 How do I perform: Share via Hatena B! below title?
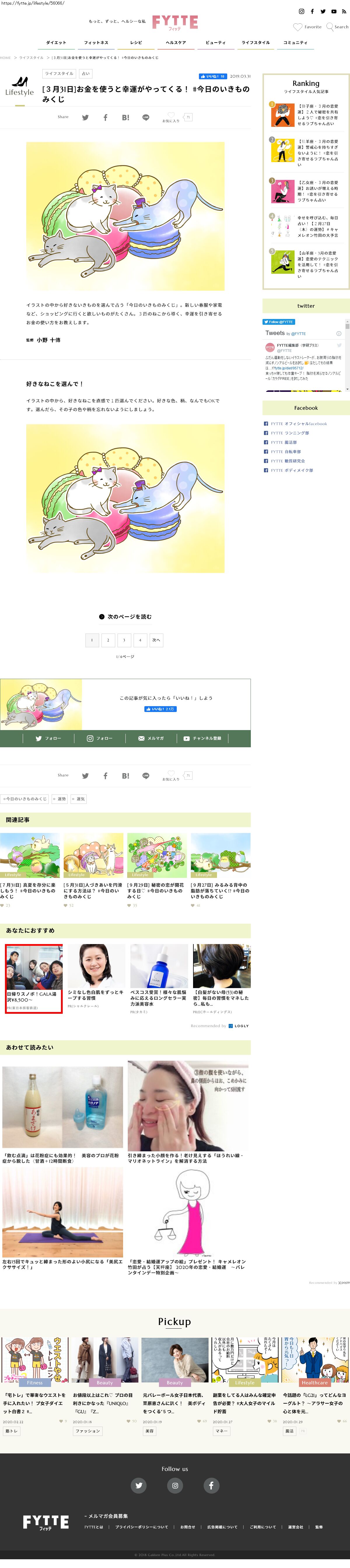(125, 117)
